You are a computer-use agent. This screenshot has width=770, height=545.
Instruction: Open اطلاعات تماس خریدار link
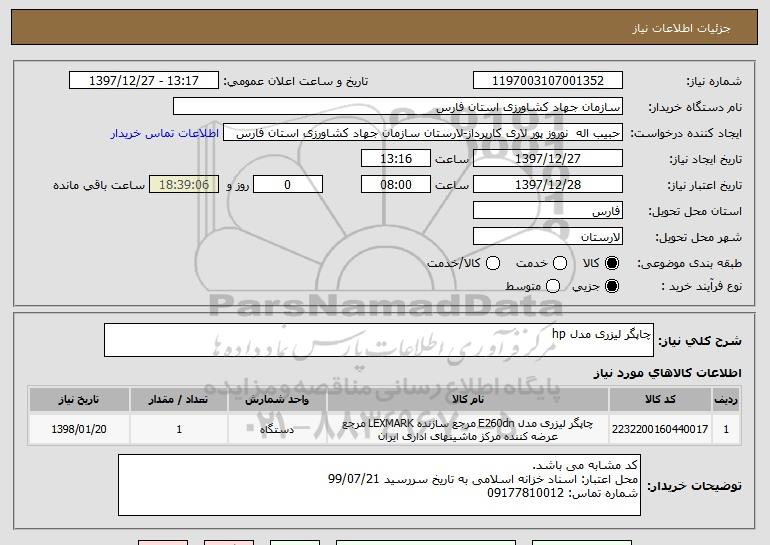click(x=165, y=133)
